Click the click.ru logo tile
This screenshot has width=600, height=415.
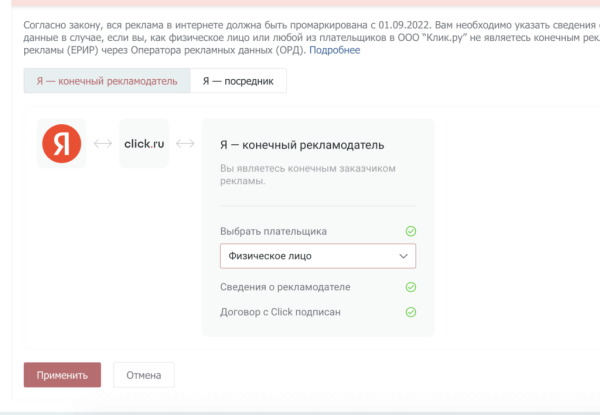[143, 144]
